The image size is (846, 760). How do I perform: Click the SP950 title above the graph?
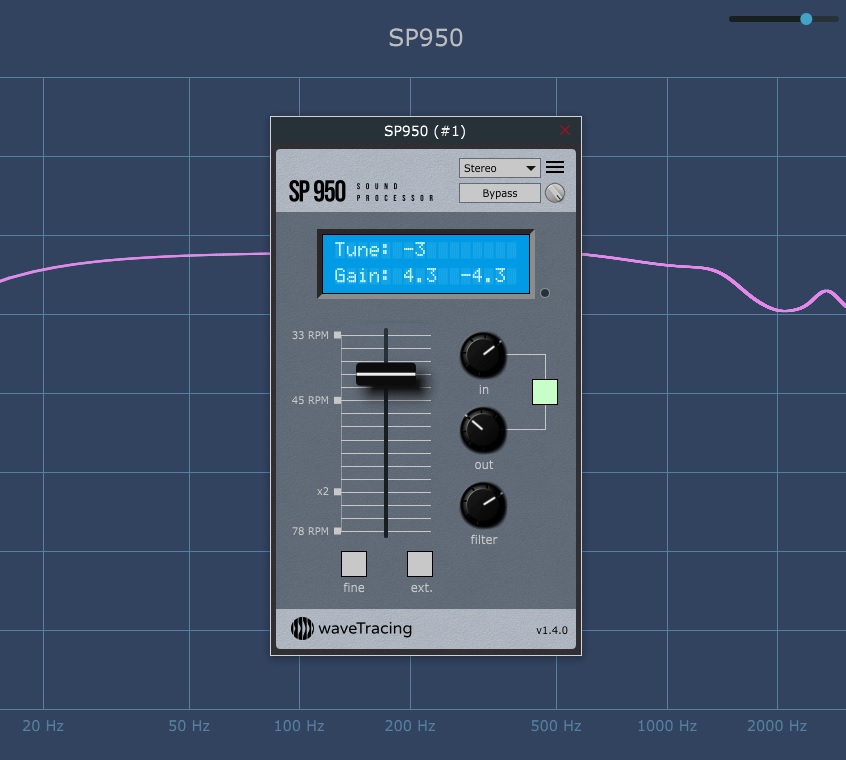pos(426,38)
